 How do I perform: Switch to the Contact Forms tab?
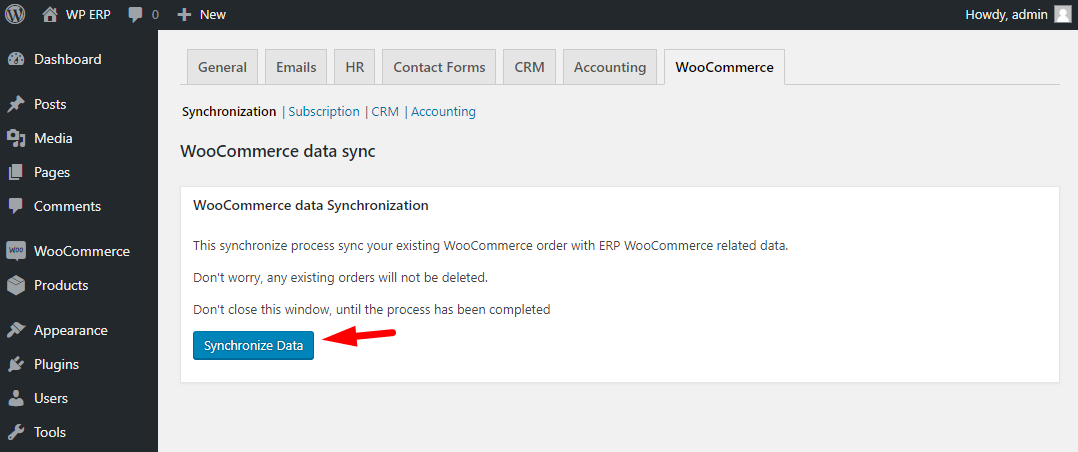point(439,67)
